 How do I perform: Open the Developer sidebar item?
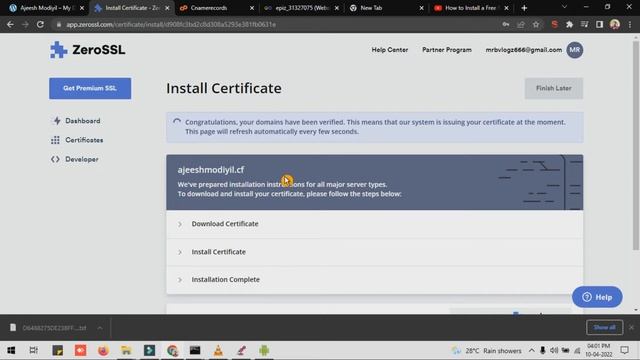point(82,159)
